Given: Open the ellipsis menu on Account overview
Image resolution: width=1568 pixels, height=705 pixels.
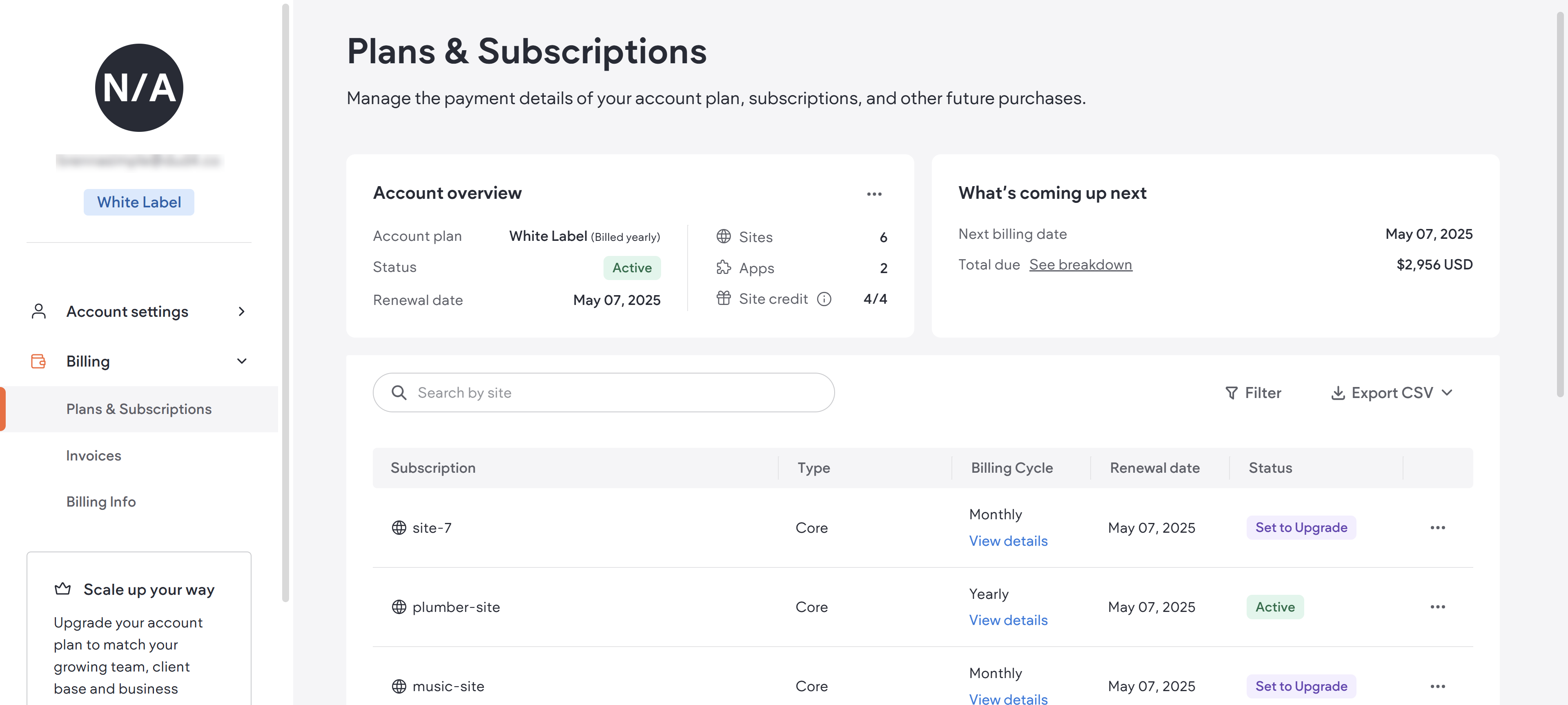Looking at the screenshot, I should (x=874, y=193).
